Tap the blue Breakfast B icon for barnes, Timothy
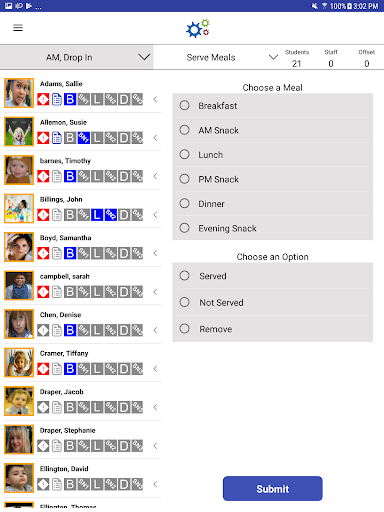384x512 pixels. click(70, 176)
